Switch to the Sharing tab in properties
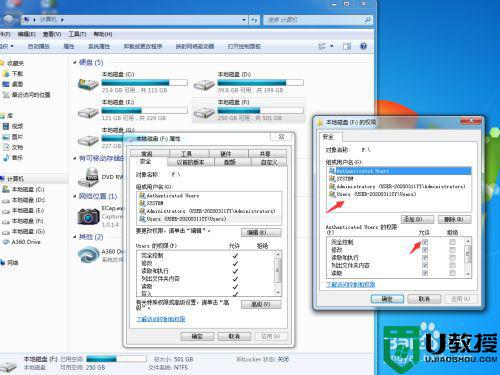The height and width of the screenshot is (375, 500). coord(265,154)
